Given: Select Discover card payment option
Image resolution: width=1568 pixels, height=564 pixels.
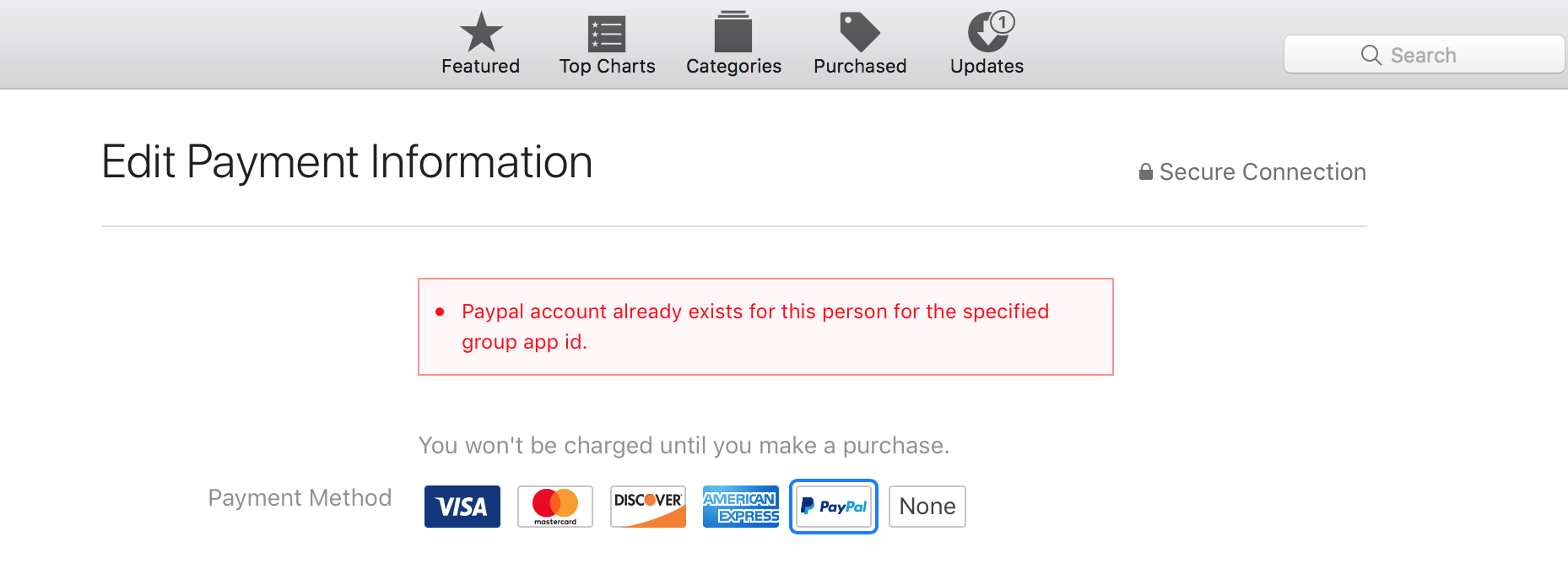Looking at the screenshot, I should (647, 507).
